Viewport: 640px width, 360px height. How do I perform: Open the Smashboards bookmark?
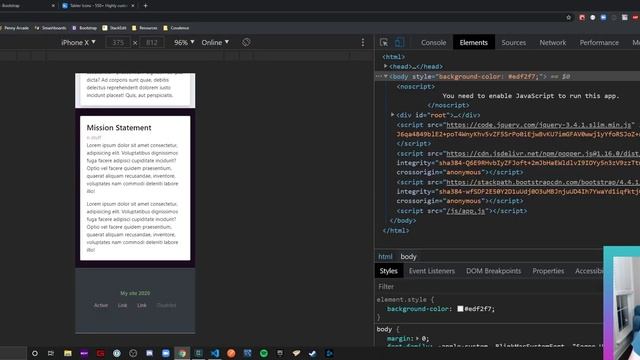click(50, 28)
